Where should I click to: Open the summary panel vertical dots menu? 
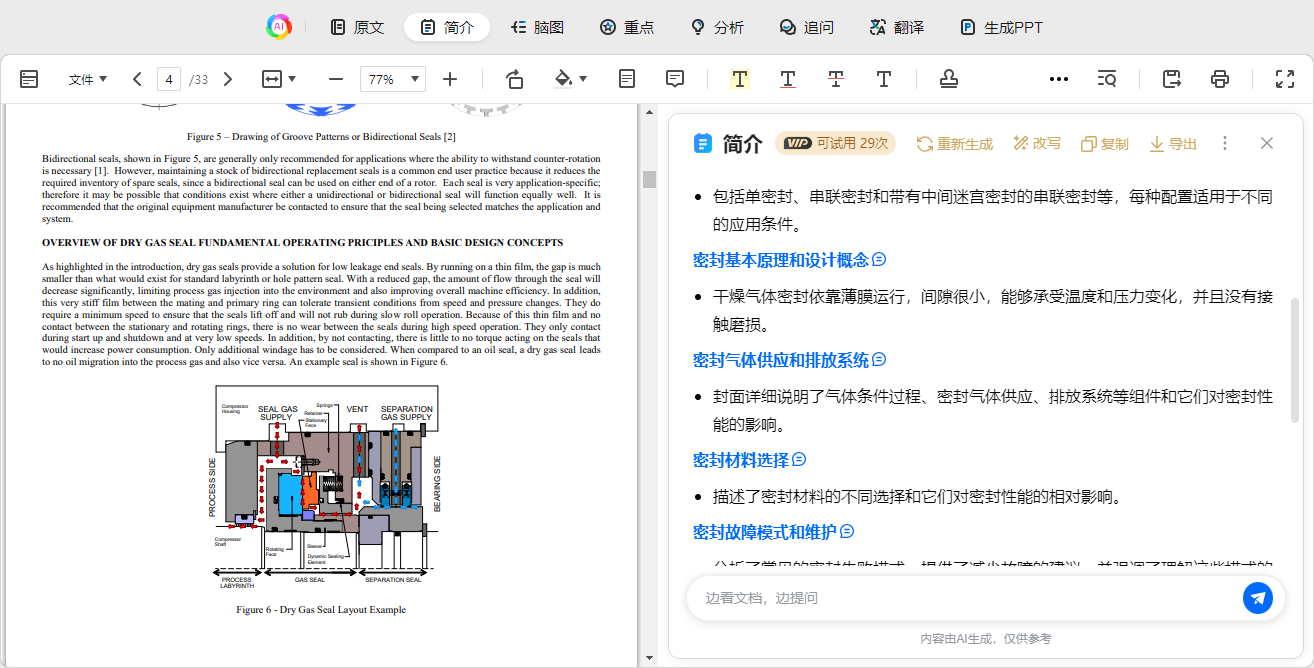pos(1225,144)
